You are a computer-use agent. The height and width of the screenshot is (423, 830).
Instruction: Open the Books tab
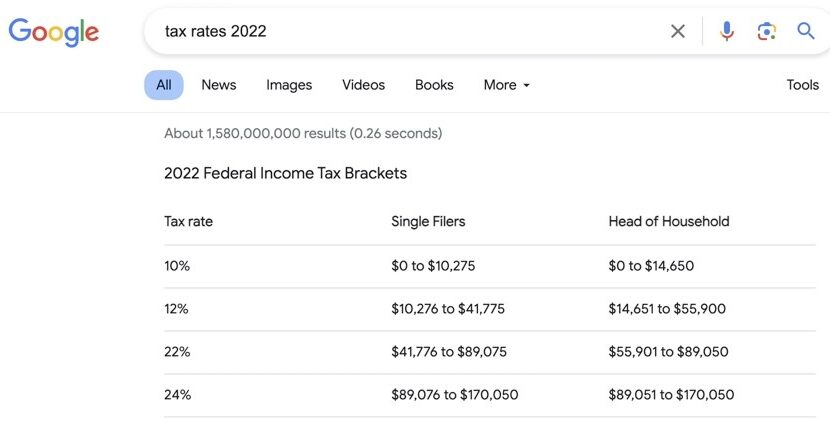point(434,85)
